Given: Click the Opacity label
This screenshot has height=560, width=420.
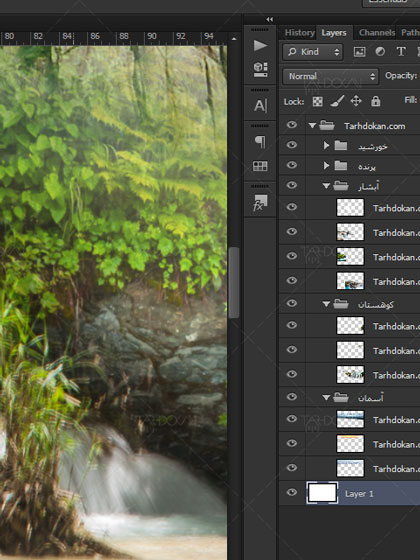Looking at the screenshot, I should point(401,76).
